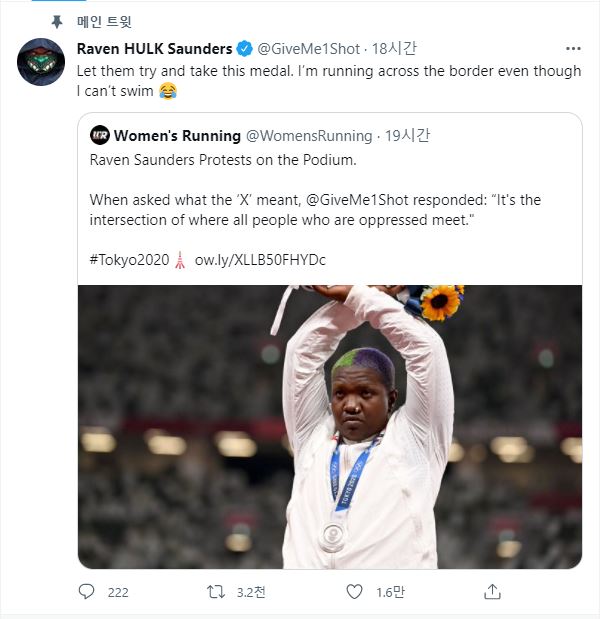Like the tweet with heart icon
Viewport: 603px width, 619px height.
353,592
